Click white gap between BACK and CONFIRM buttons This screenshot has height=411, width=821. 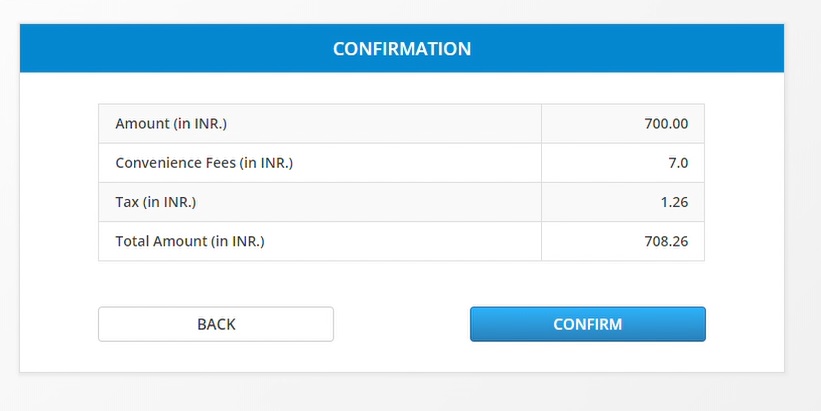click(402, 324)
